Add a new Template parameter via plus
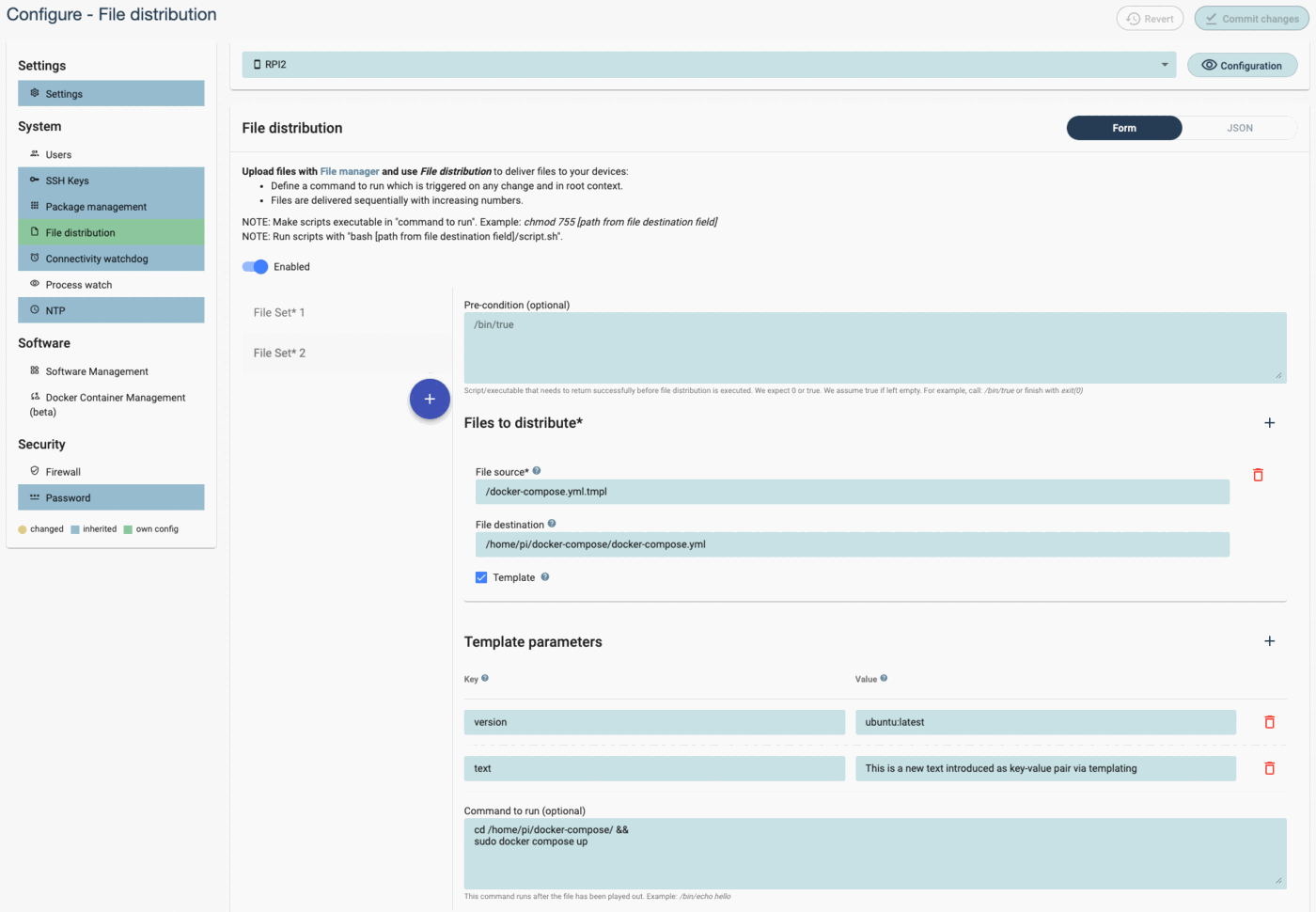 click(x=1269, y=640)
